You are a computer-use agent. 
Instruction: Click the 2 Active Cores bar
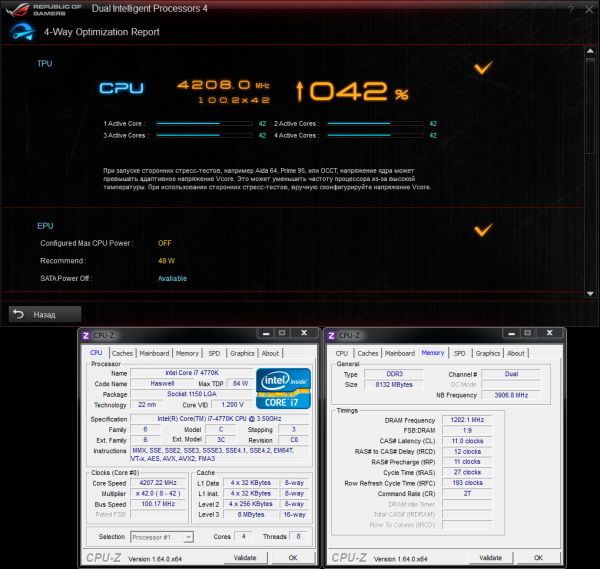tap(375, 124)
